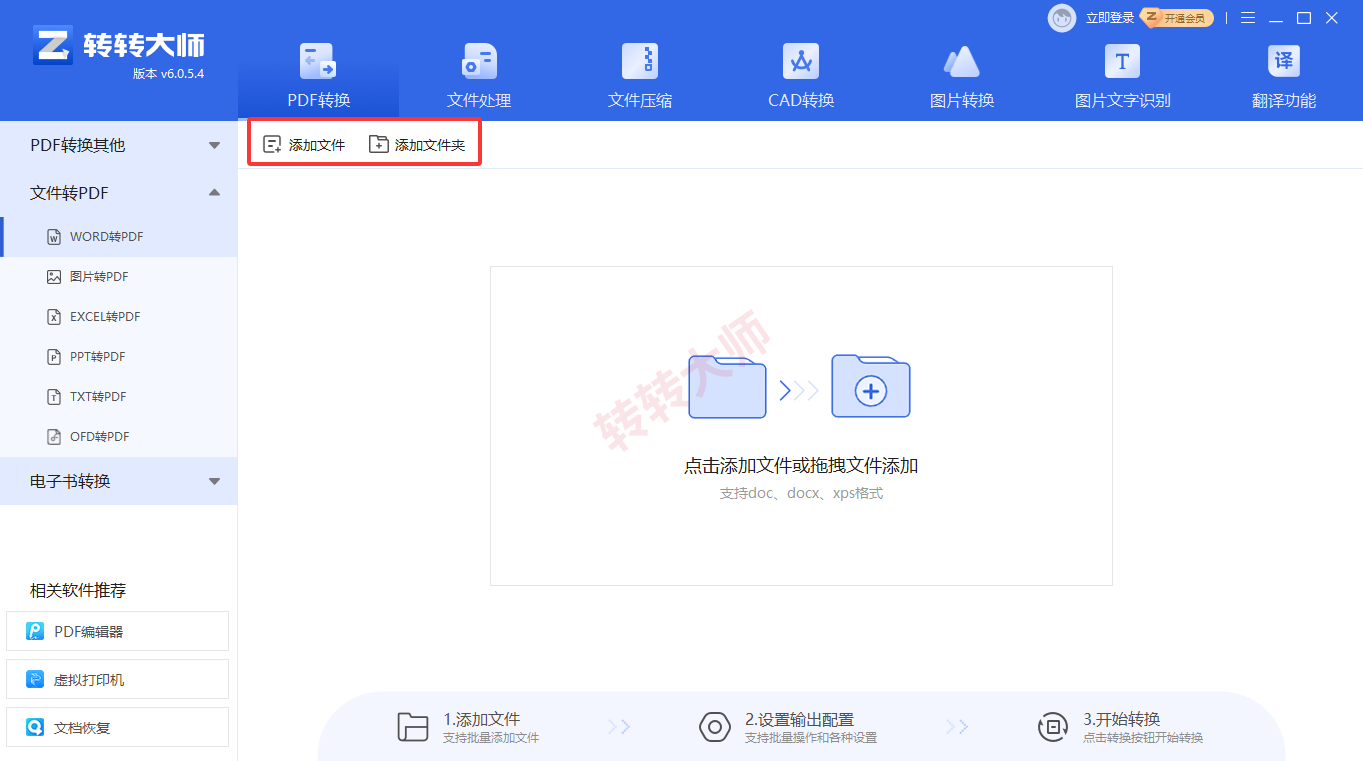Viewport: 1363px width, 761px height.
Task: Click the 添加文件 toolbar button
Action: pyautogui.click(x=304, y=145)
